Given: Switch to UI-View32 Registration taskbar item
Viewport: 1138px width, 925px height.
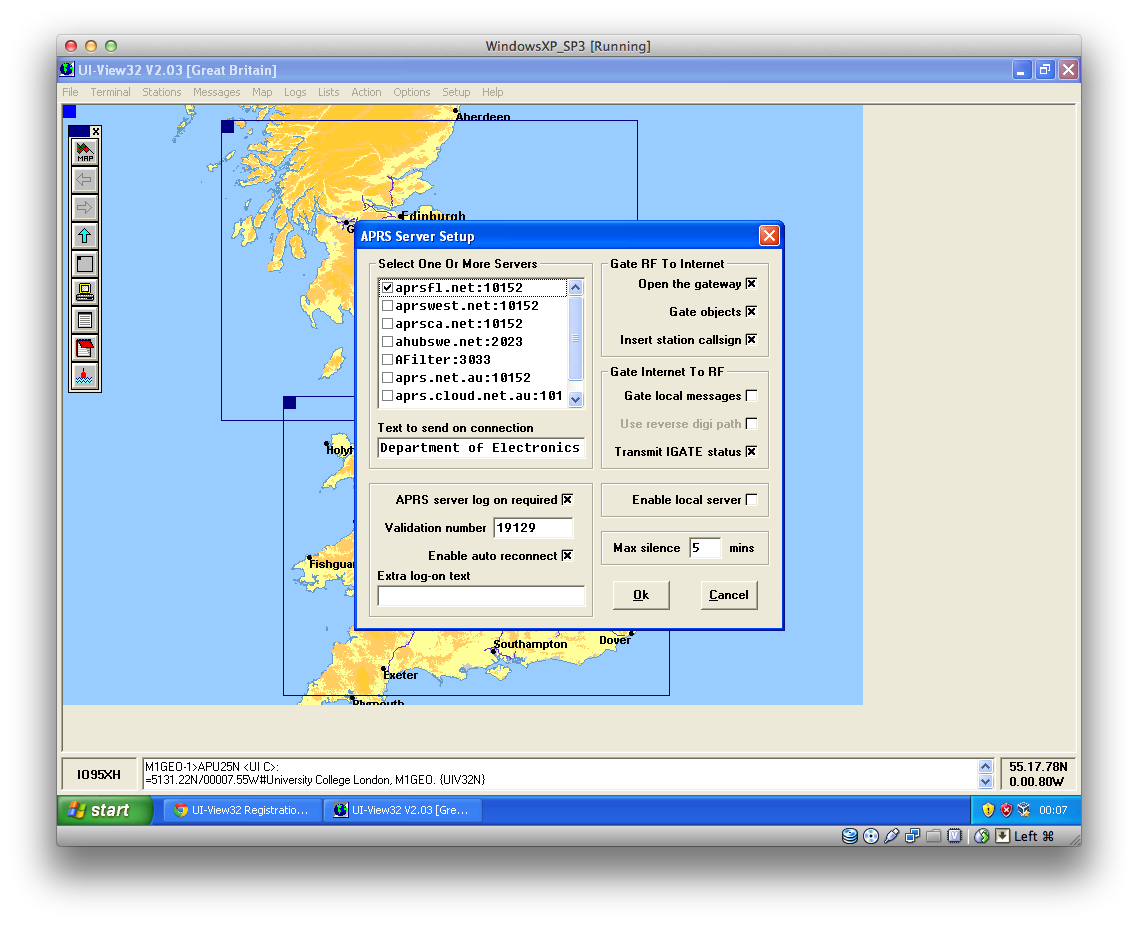Looking at the screenshot, I should [x=242, y=810].
